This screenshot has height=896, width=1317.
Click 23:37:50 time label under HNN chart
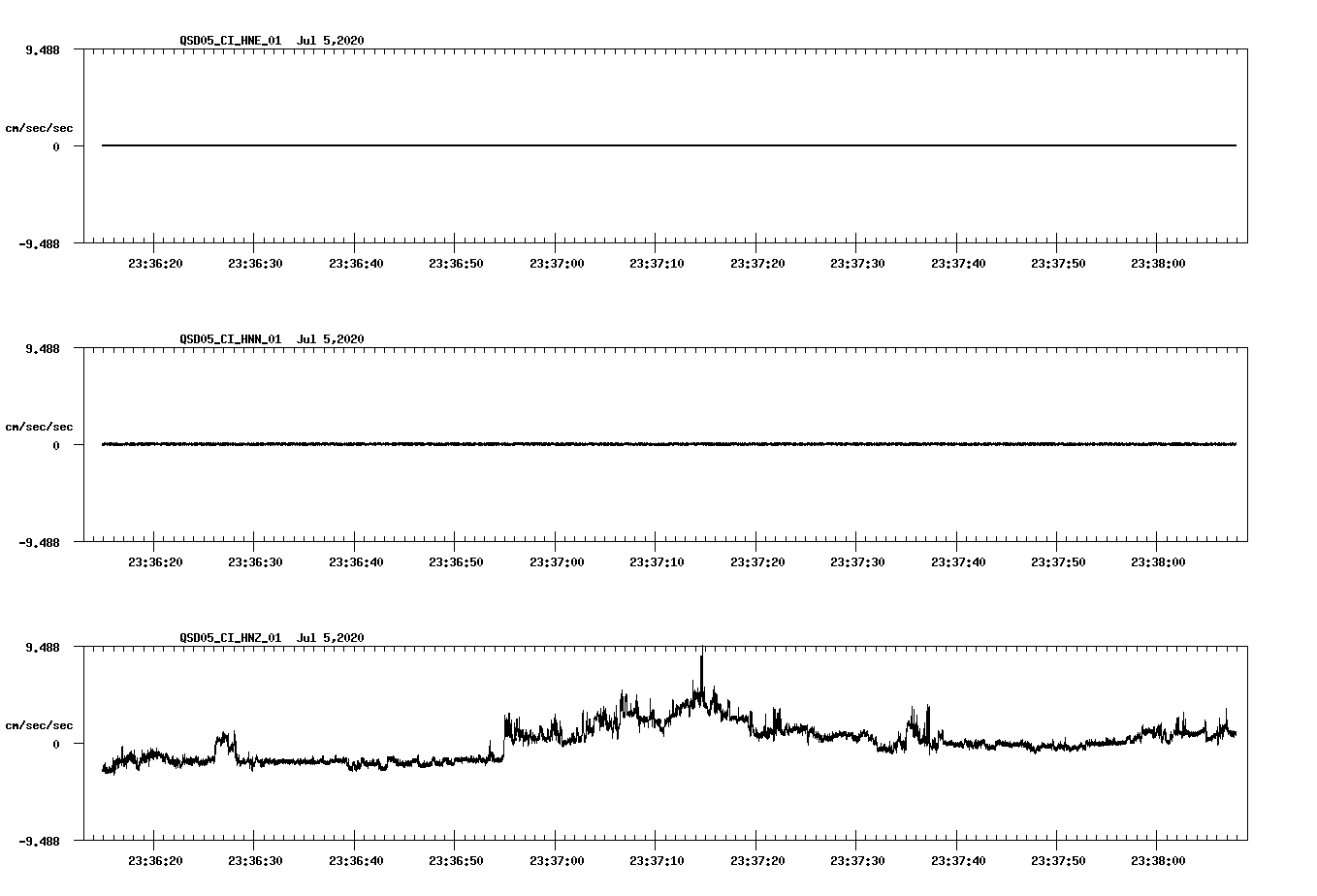pyautogui.click(x=1058, y=562)
